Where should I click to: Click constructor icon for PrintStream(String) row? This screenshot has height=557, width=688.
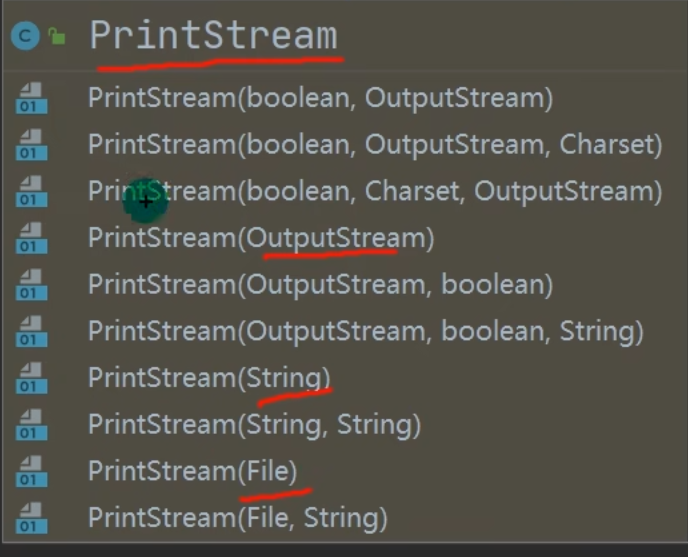pos(31,379)
